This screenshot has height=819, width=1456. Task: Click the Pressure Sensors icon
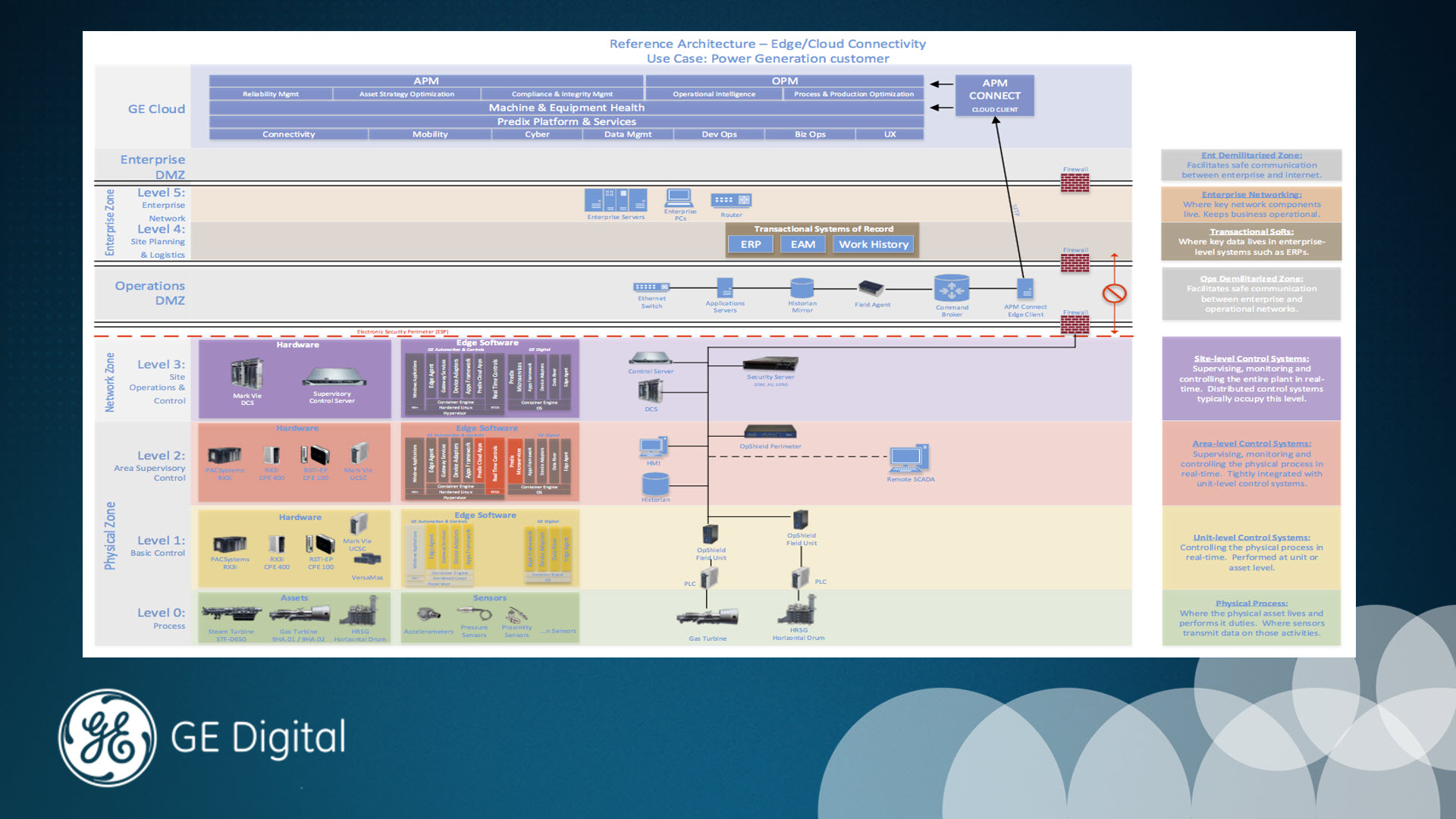pyautogui.click(x=475, y=613)
